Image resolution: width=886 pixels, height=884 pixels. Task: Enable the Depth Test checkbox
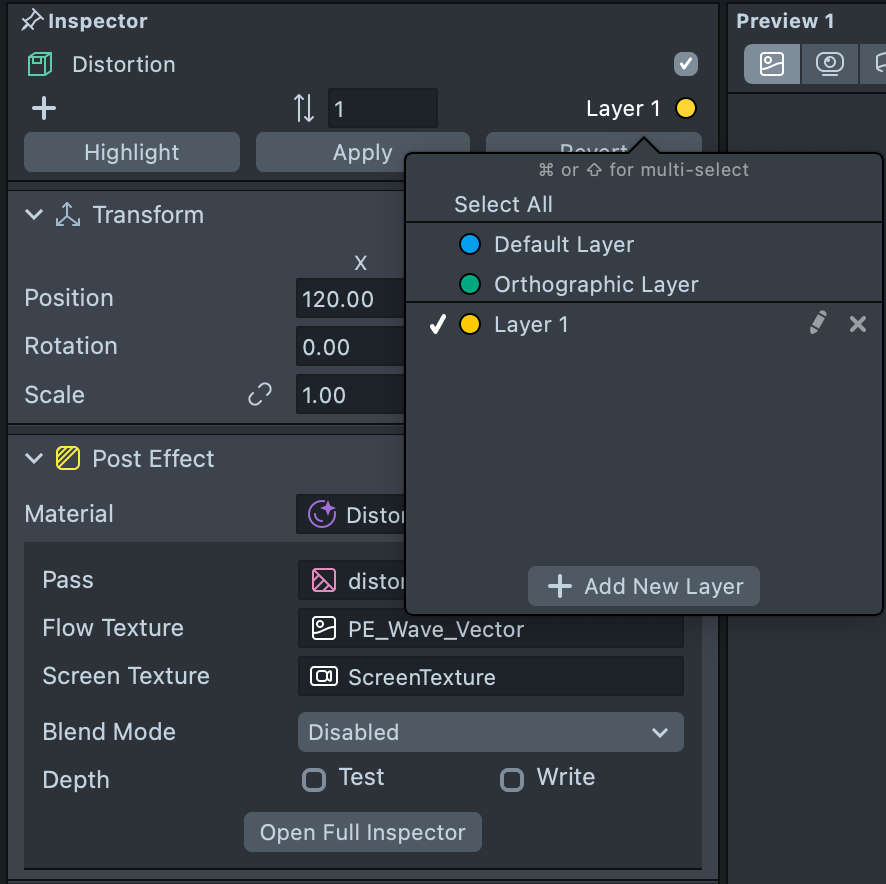point(314,779)
